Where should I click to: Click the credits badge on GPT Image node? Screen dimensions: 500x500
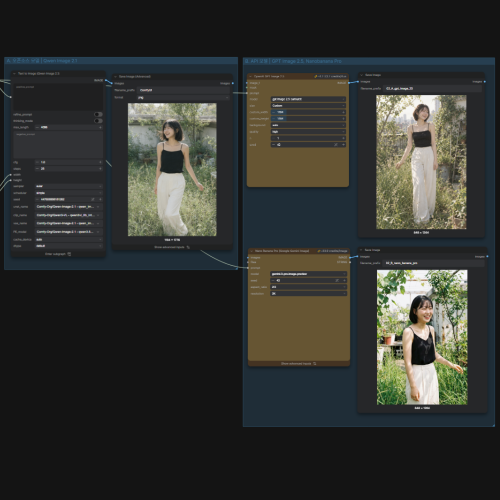point(330,76)
